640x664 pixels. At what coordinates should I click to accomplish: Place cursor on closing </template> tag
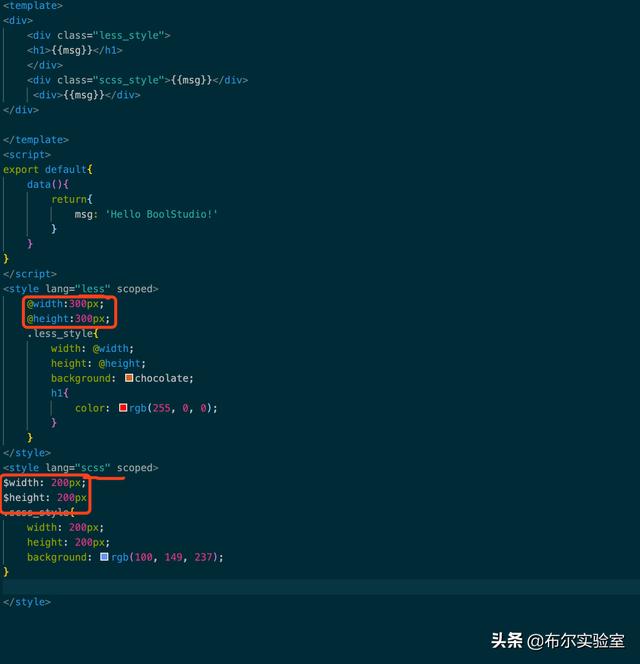tap(36, 140)
